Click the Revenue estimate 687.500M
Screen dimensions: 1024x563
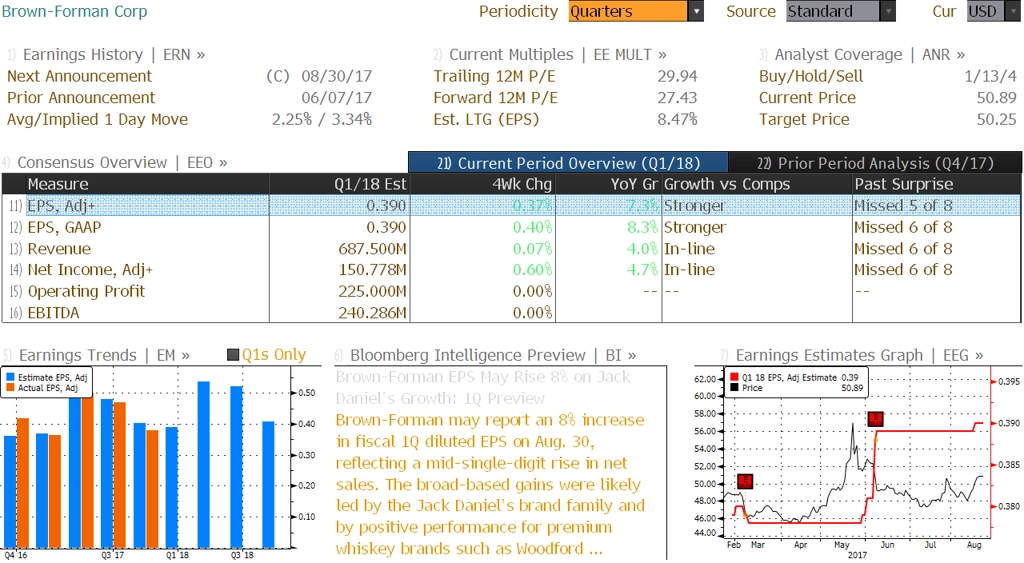[372, 249]
